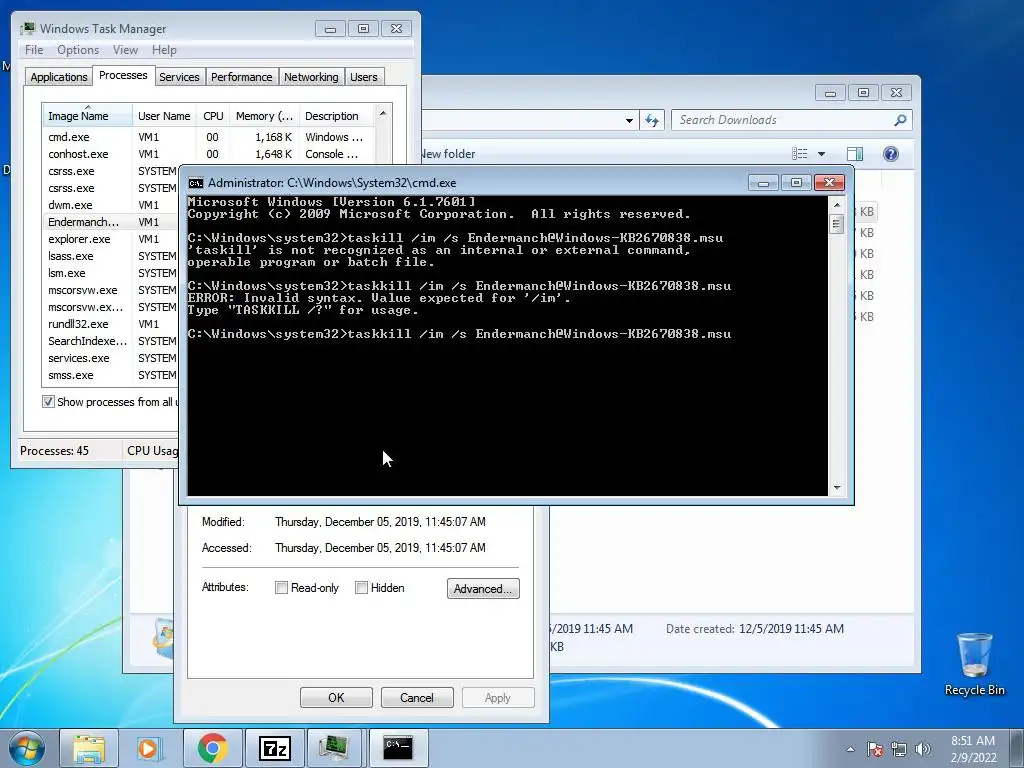This screenshot has height=768, width=1024.
Task: Select the dwm.exe process
Action: [x=111, y=205]
